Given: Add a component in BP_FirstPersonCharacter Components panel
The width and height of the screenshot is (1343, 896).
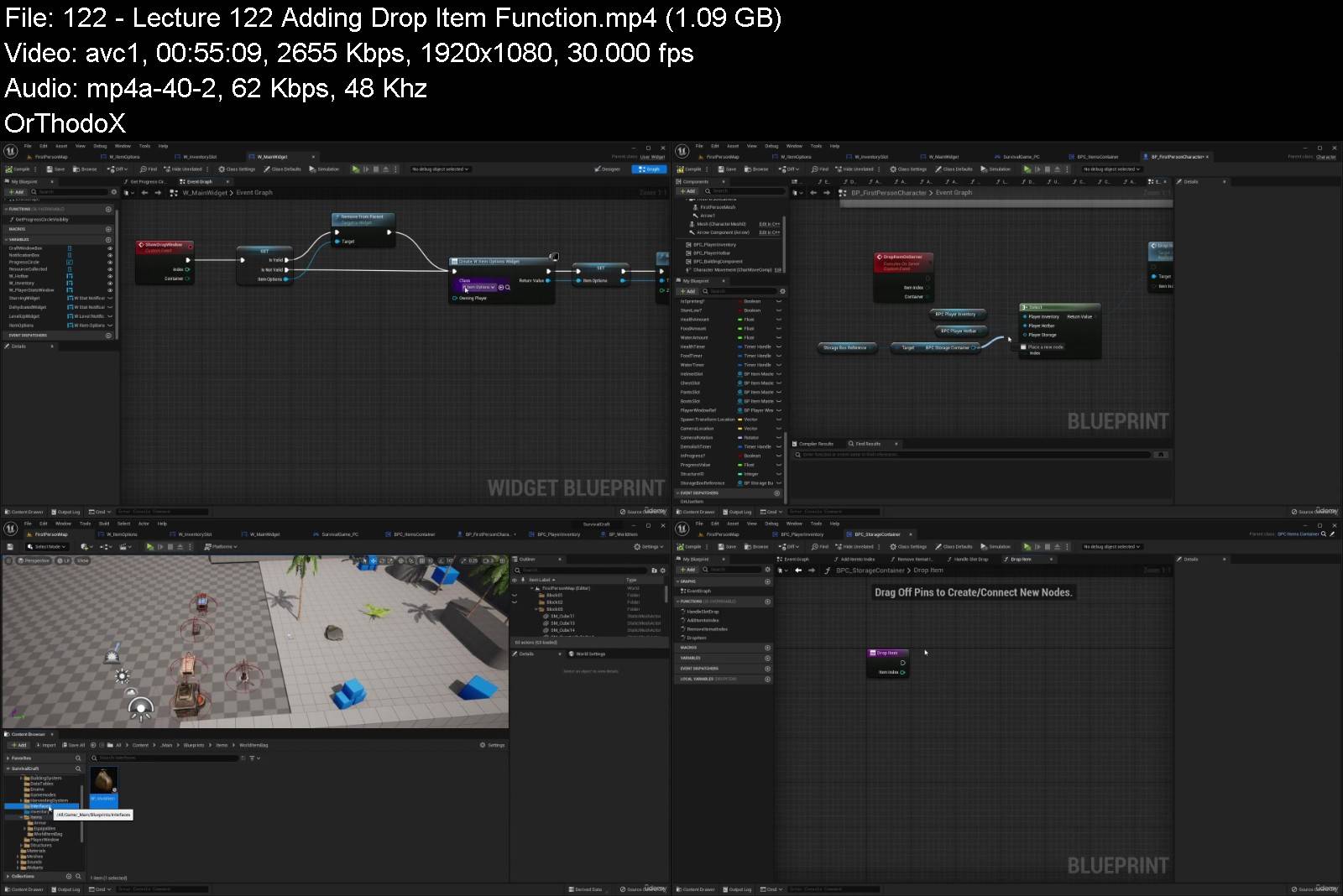Looking at the screenshot, I should coord(688,191).
